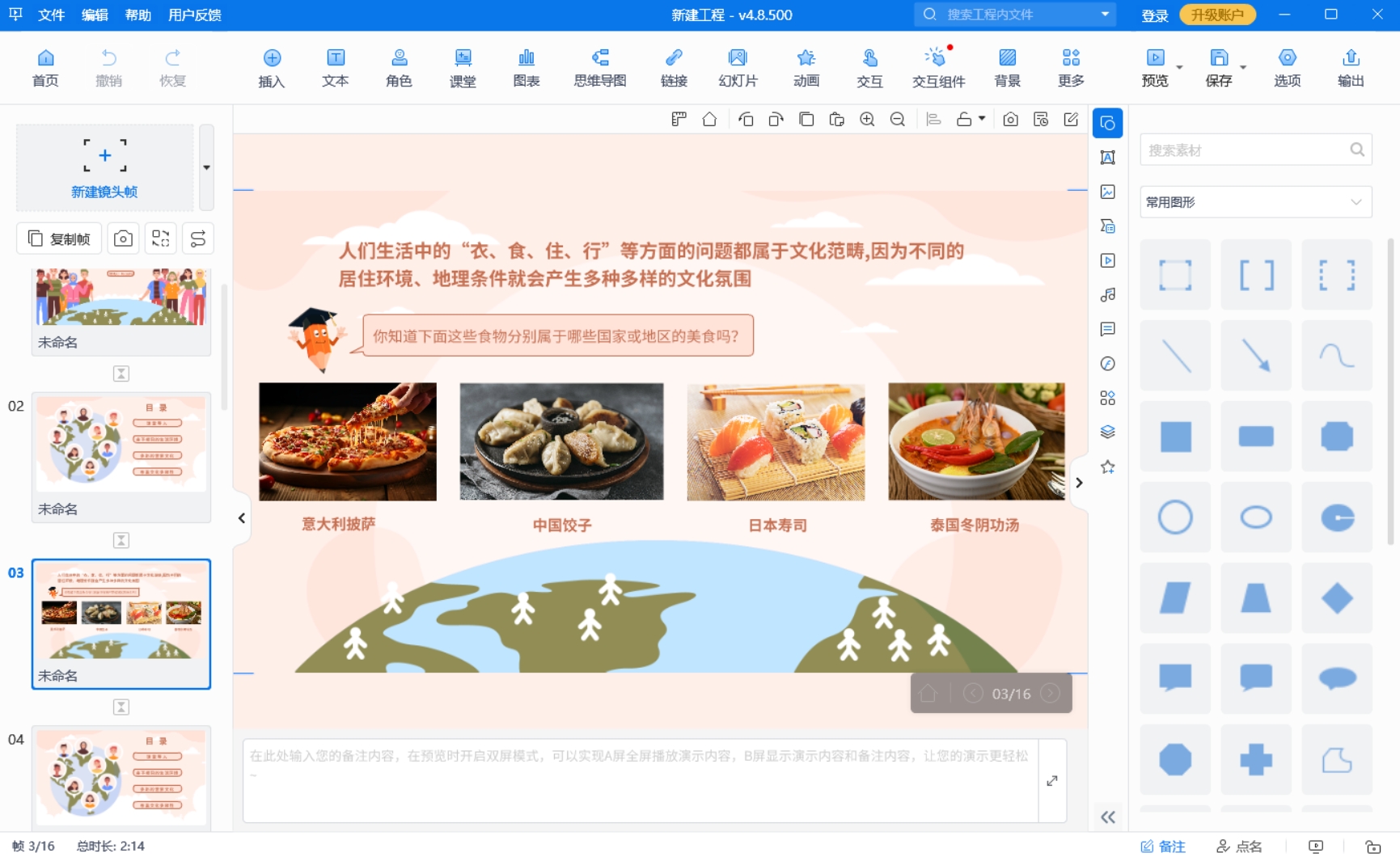
Task: Select the filled square shape
Action: click(x=1175, y=437)
